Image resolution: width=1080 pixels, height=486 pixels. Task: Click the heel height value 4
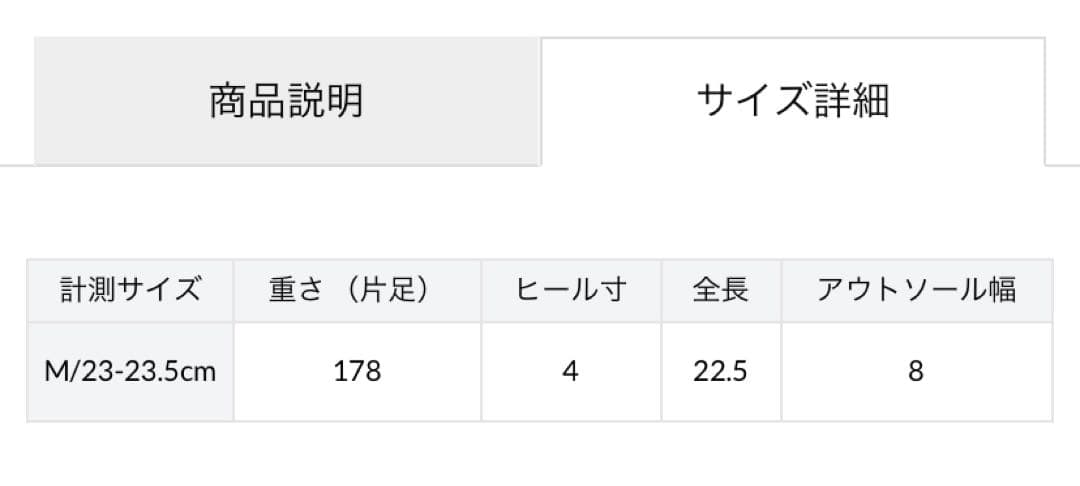pyautogui.click(x=571, y=372)
